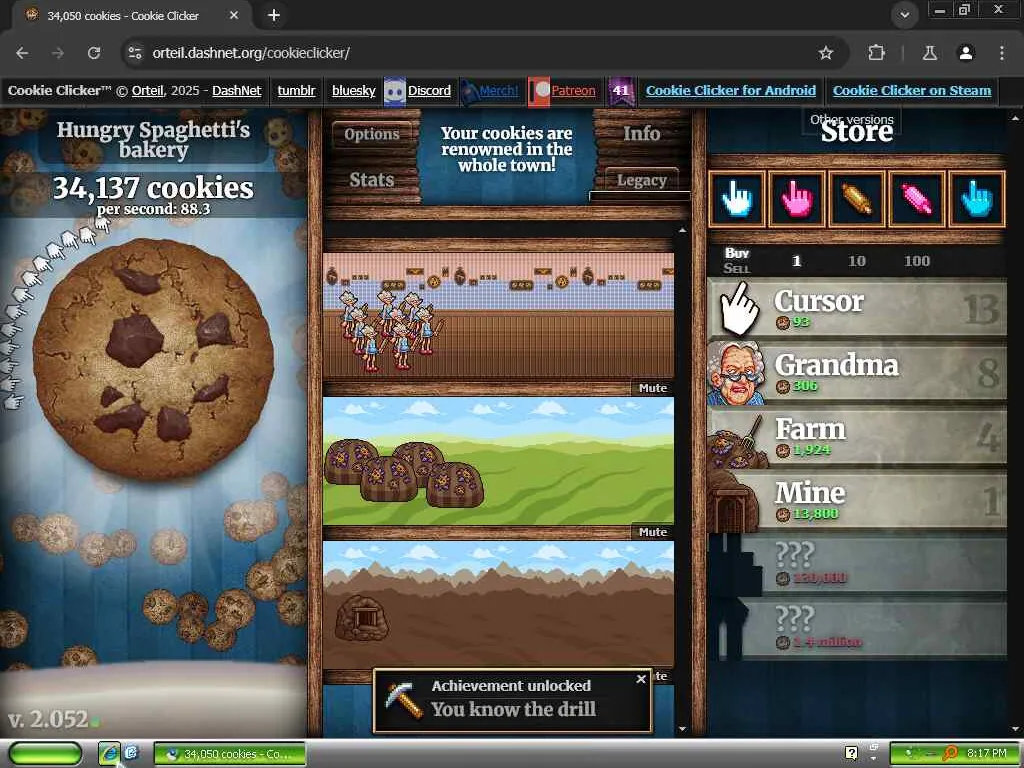Open the tab search dropdown arrow
The width and height of the screenshot is (1024, 768).
point(904,15)
